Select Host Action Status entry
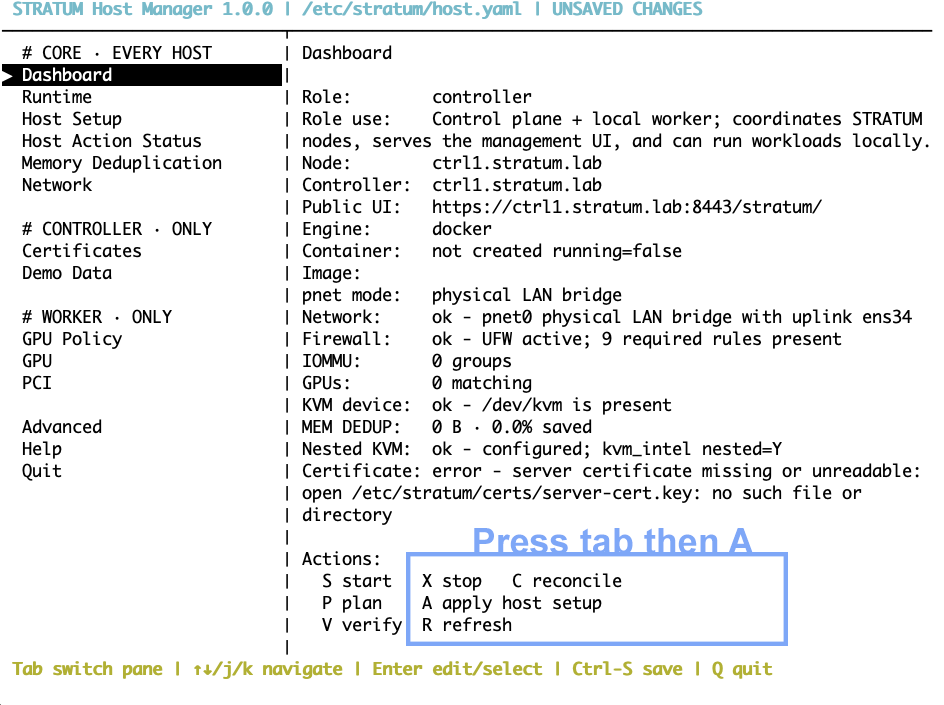Screen dimensions: 944x705 click(x=111, y=141)
